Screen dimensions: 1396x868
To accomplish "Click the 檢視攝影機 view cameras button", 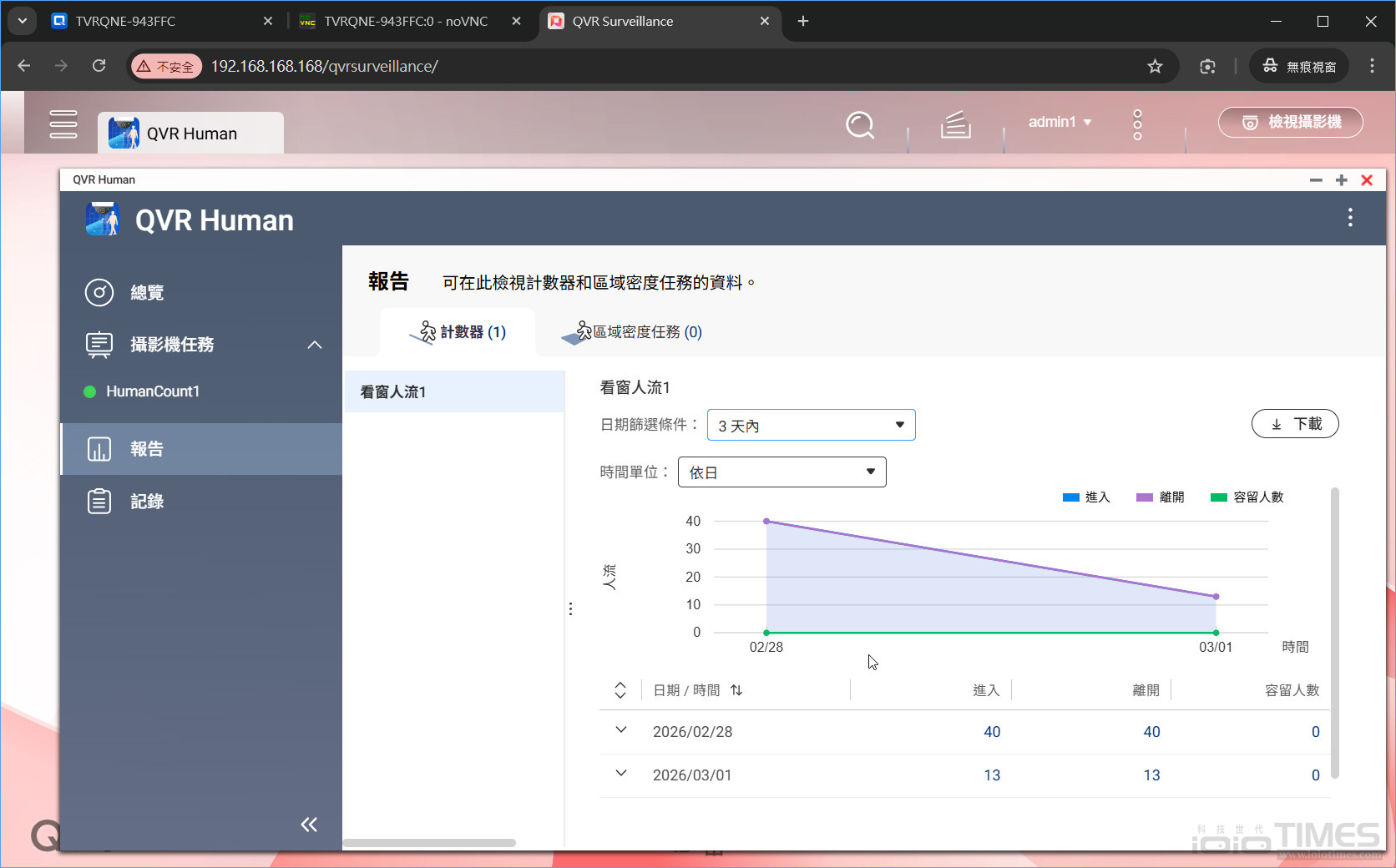I will 1290,122.
